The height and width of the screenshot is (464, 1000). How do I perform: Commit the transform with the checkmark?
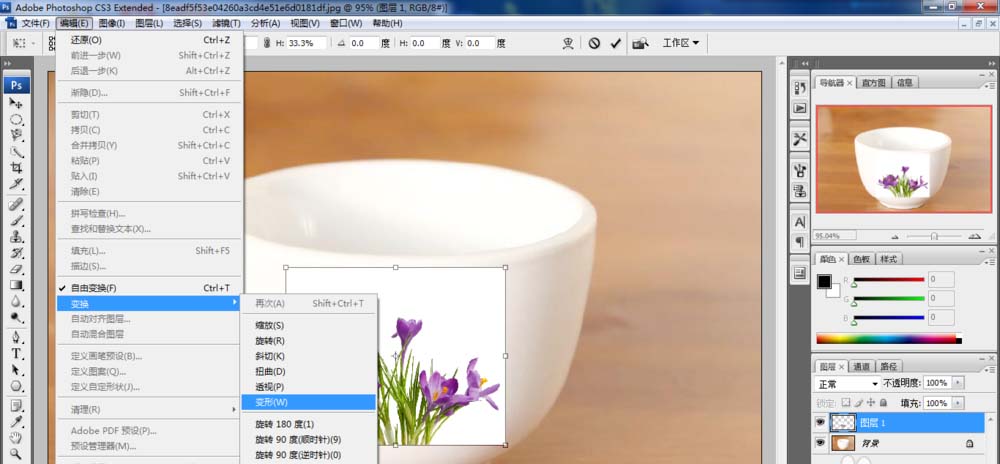coord(615,43)
